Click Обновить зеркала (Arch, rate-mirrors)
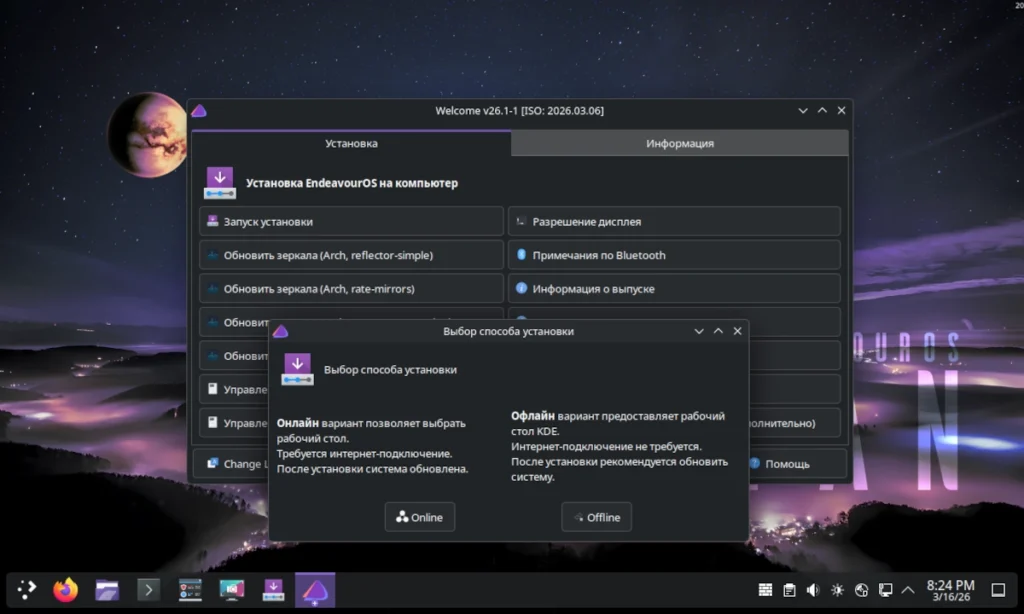Image resolution: width=1024 pixels, height=614 pixels. (351, 289)
